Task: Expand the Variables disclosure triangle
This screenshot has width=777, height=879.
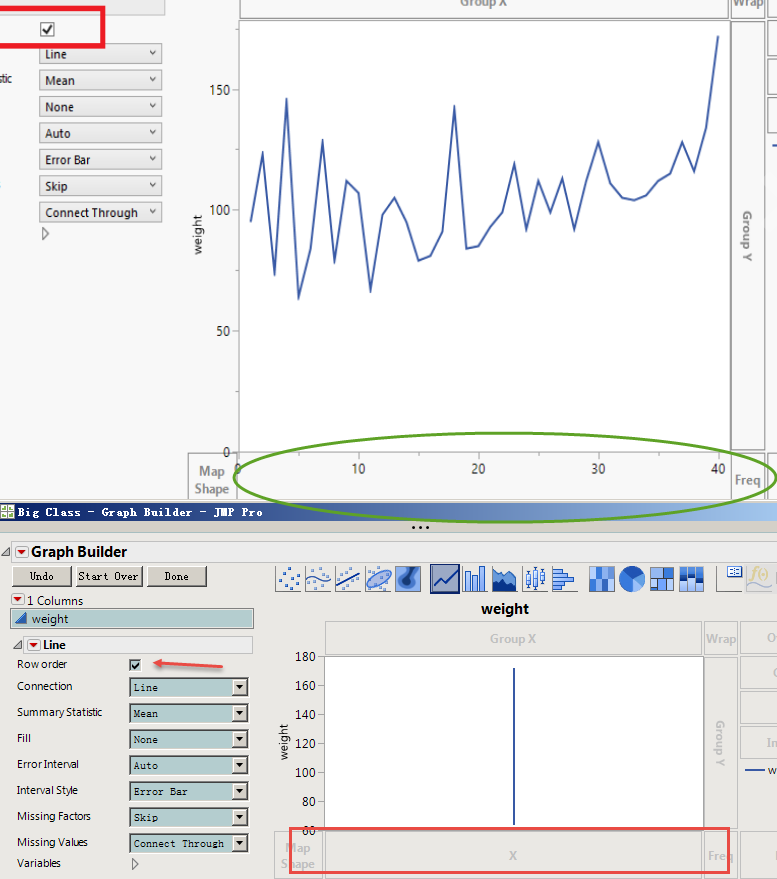Action: pos(135,864)
